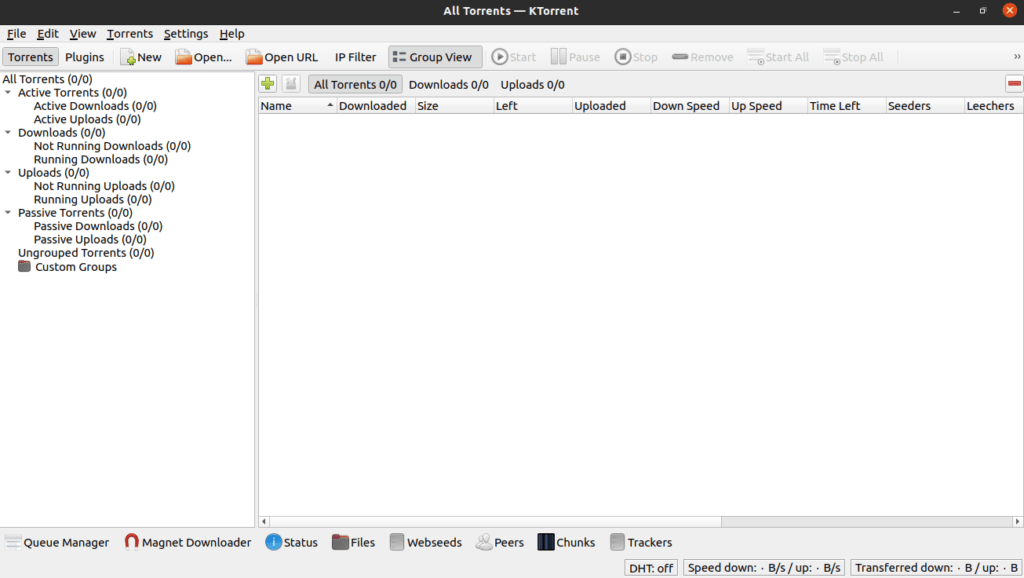
Task: Sort by Left column header
Action: pos(532,106)
